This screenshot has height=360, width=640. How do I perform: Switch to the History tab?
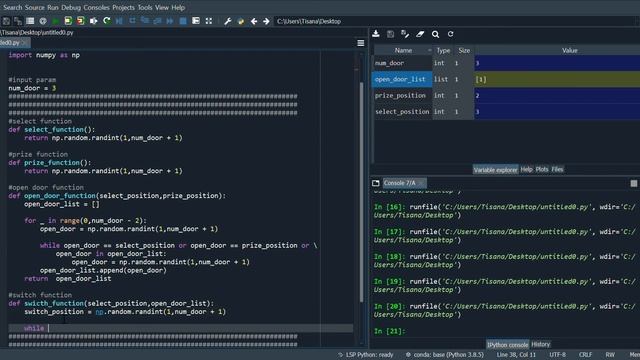(x=541, y=344)
